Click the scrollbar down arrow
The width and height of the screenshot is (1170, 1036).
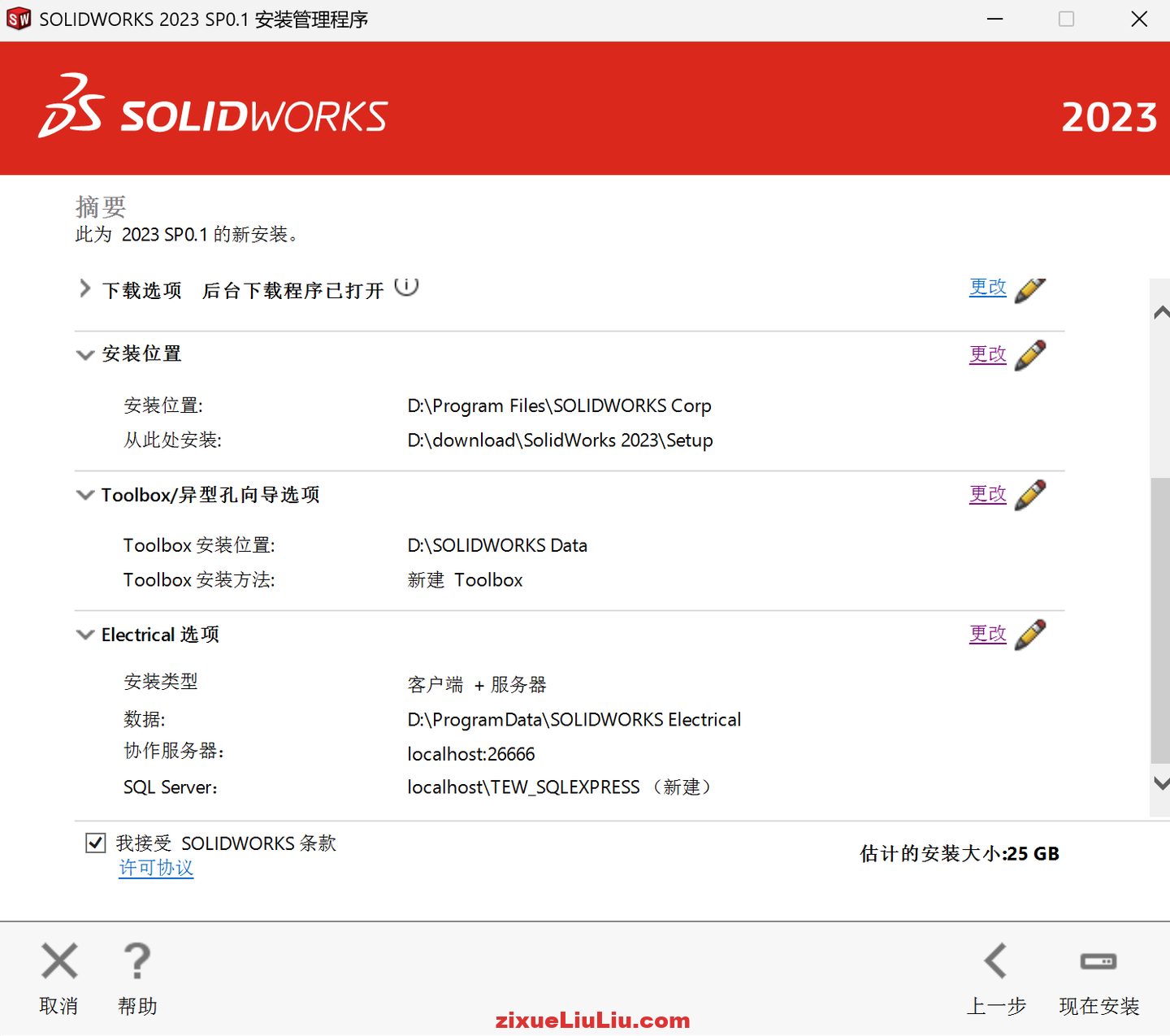(1161, 782)
